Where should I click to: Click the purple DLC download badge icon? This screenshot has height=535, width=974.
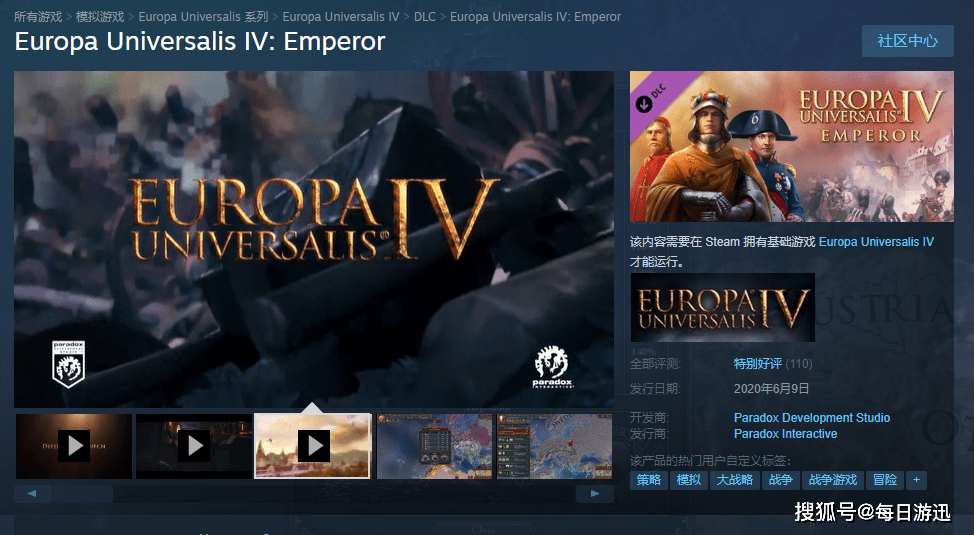point(645,104)
